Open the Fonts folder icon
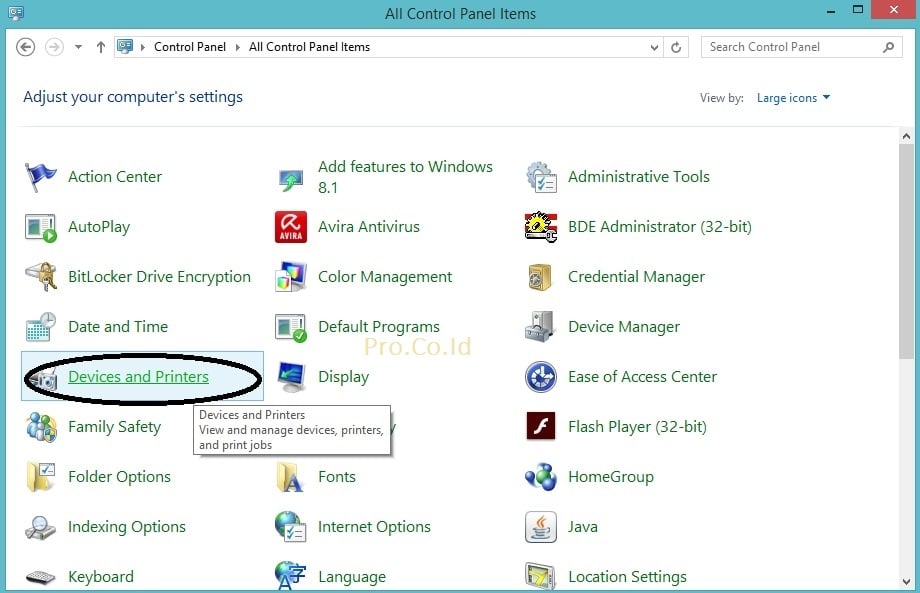 point(289,477)
